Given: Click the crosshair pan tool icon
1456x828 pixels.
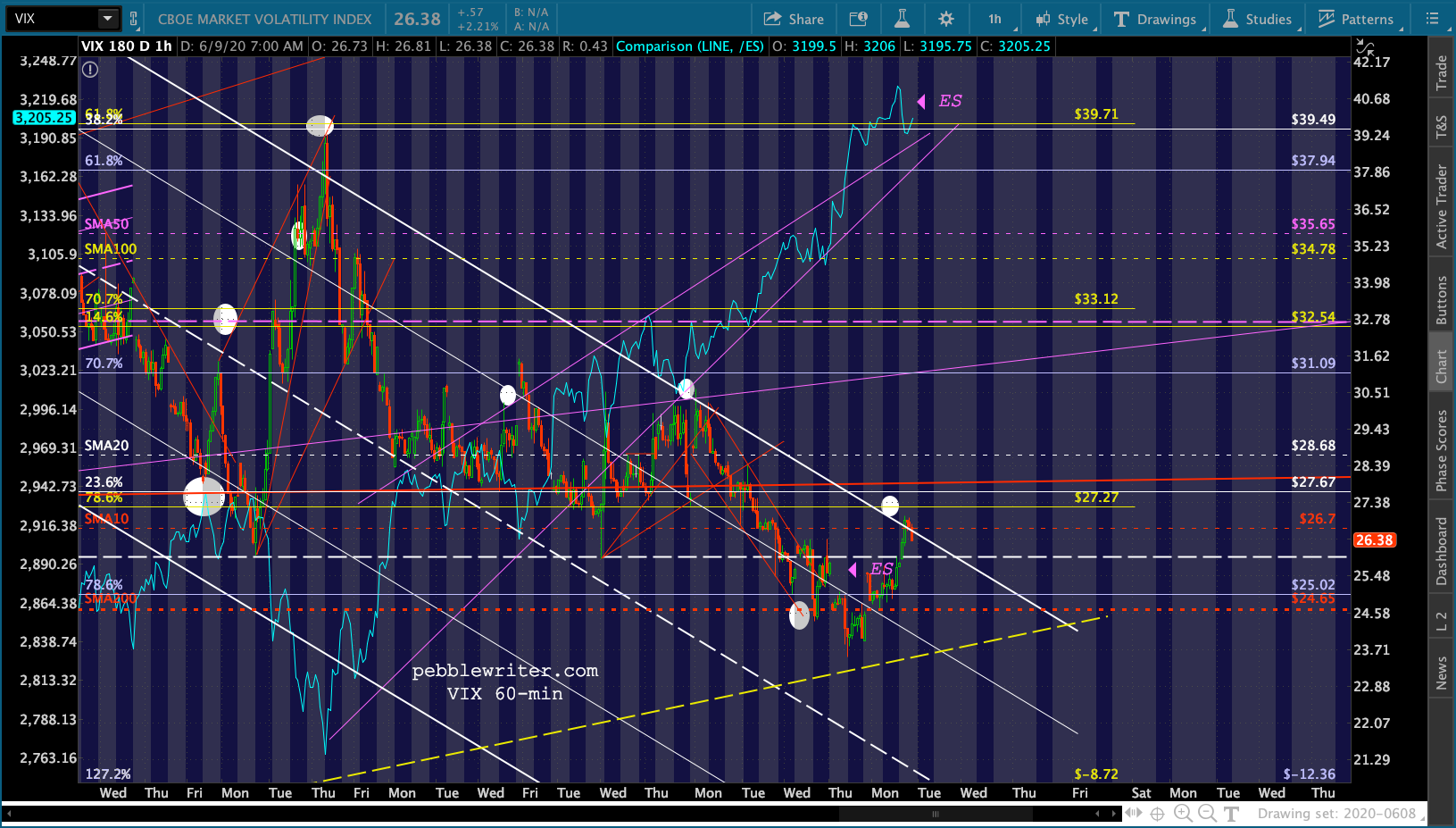Looking at the screenshot, I should pyautogui.click(x=1158, y=814).
